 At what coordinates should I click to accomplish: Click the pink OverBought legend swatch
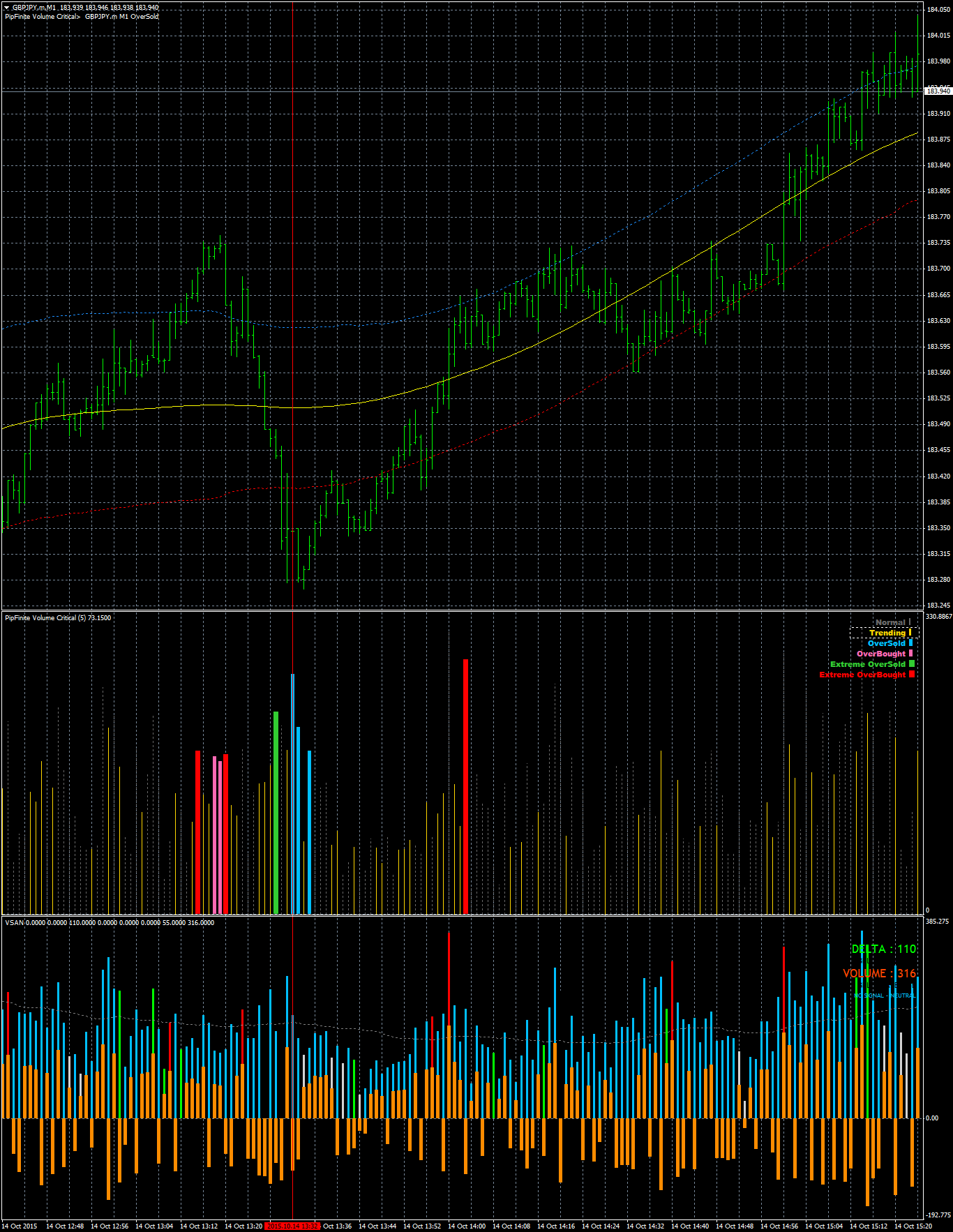click(x=910, y=654)
